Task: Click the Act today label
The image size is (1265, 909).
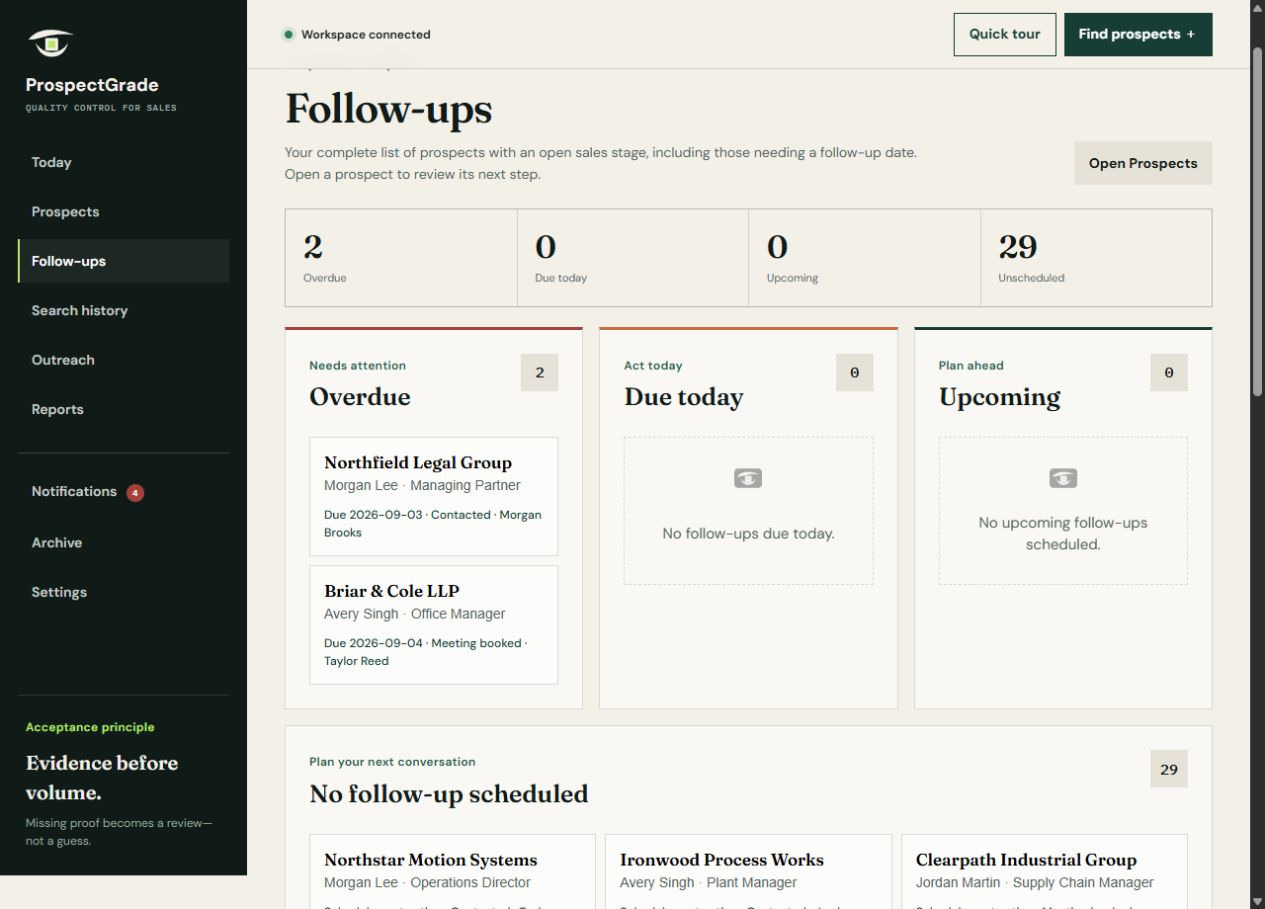Action: click(x=653, y=366)
